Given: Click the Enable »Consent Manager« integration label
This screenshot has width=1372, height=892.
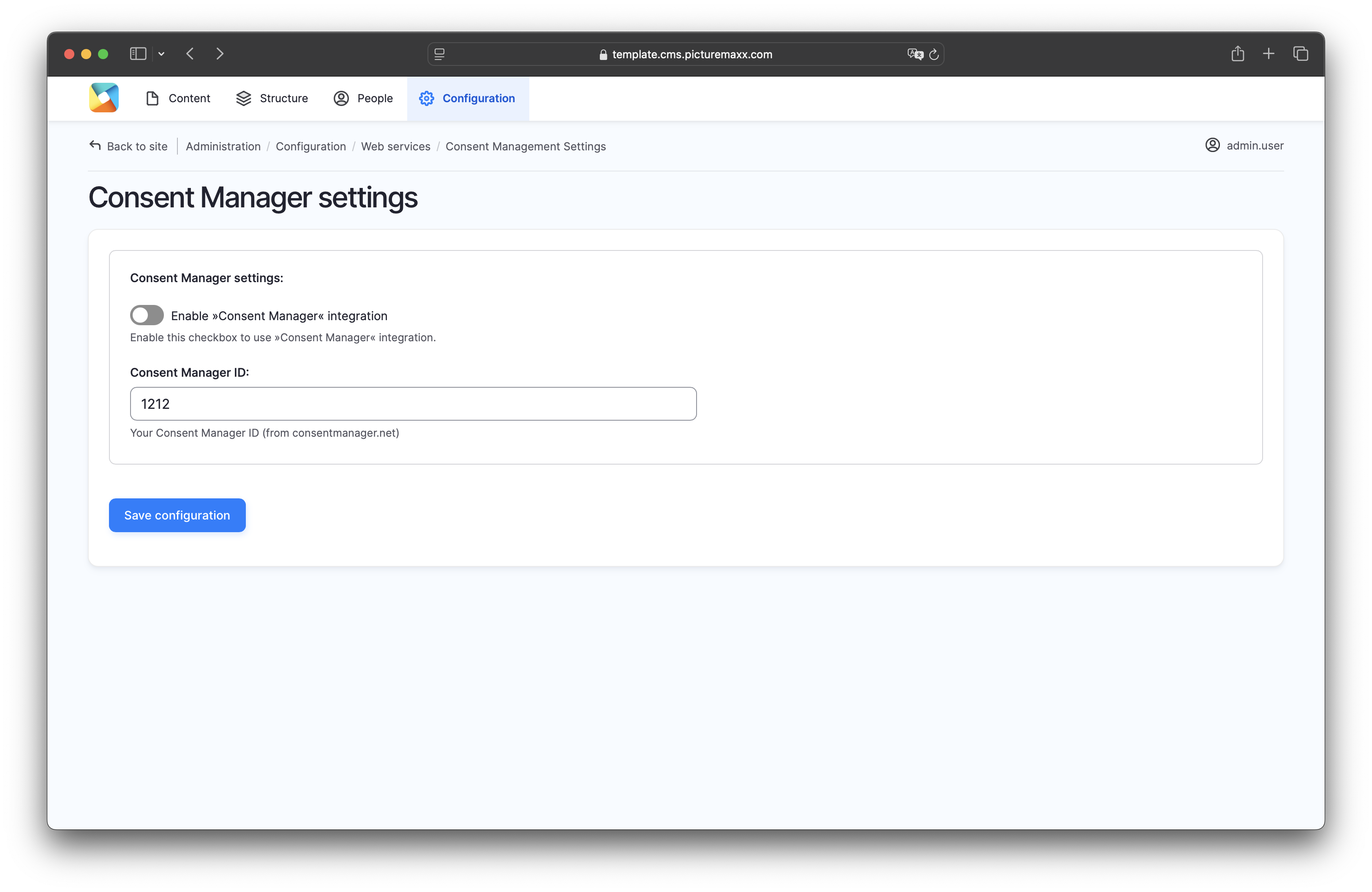Looking at the screenshot, I should pyautogui.click(x=279, y=316).
